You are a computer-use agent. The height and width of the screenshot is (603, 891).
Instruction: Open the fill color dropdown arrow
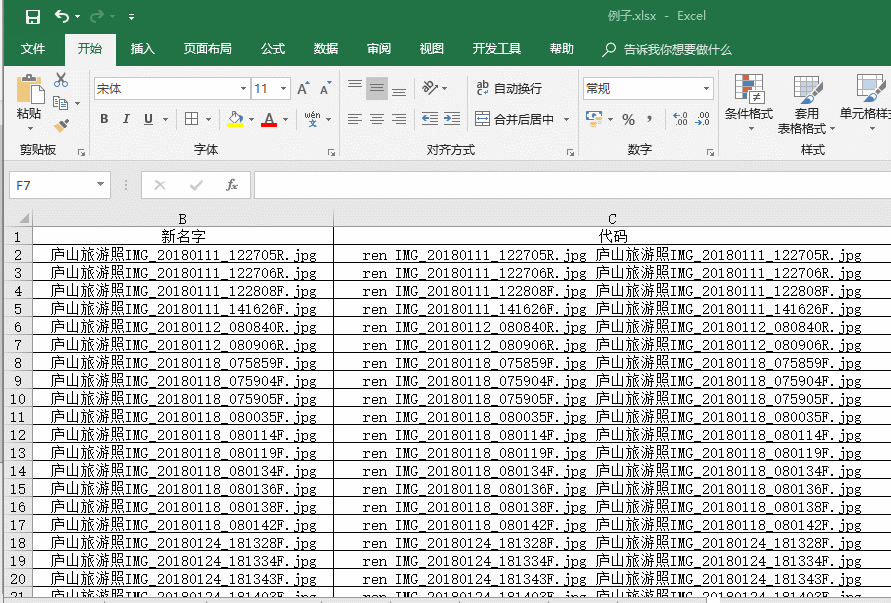[251, 119]
